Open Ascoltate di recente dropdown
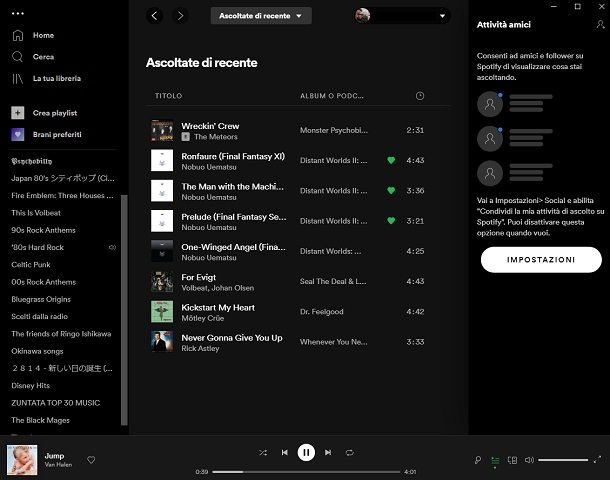 click(x=261, y=16)
